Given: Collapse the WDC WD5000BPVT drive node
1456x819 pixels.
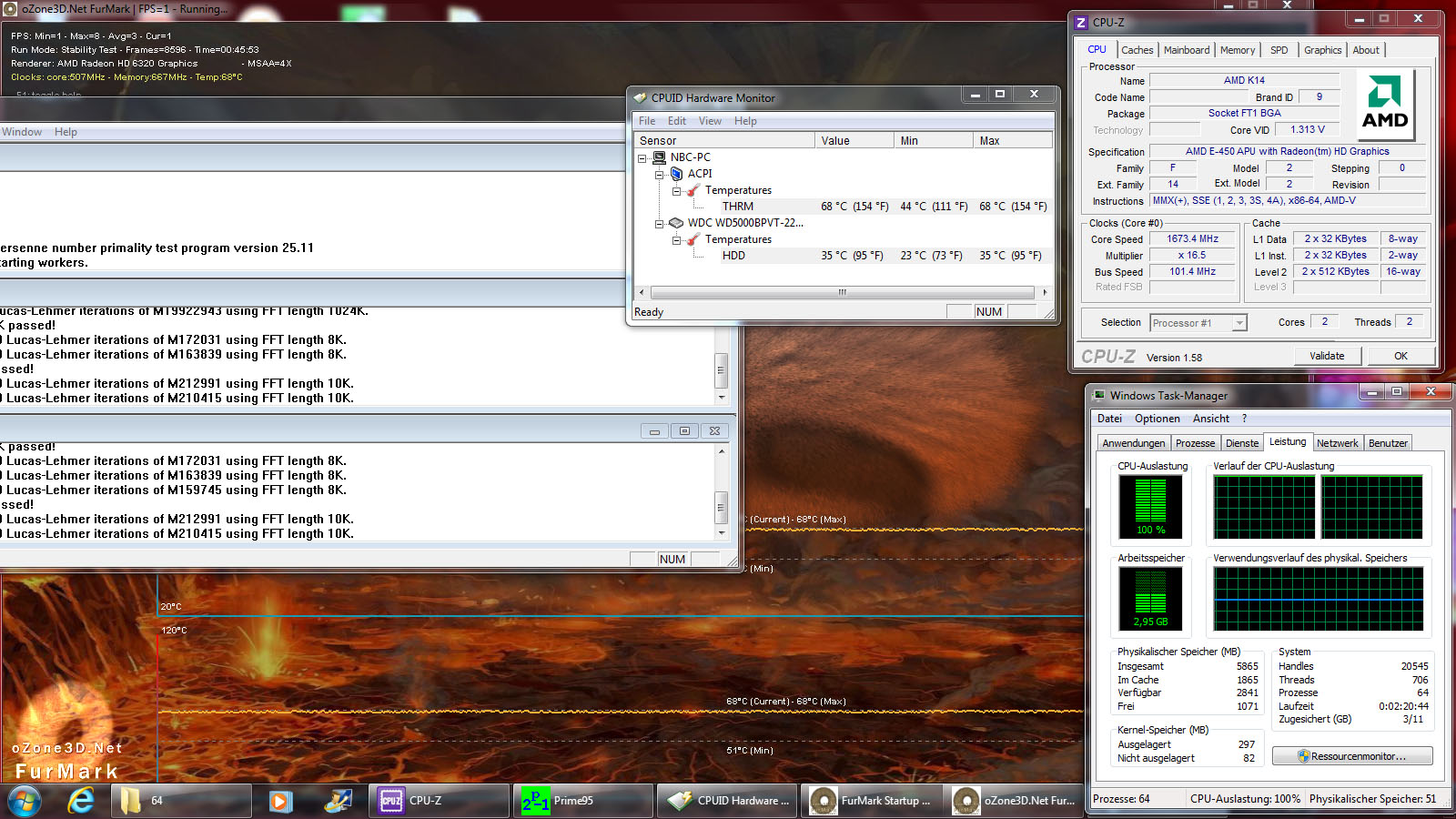Looking at the screenshot, I should [660, 223].
